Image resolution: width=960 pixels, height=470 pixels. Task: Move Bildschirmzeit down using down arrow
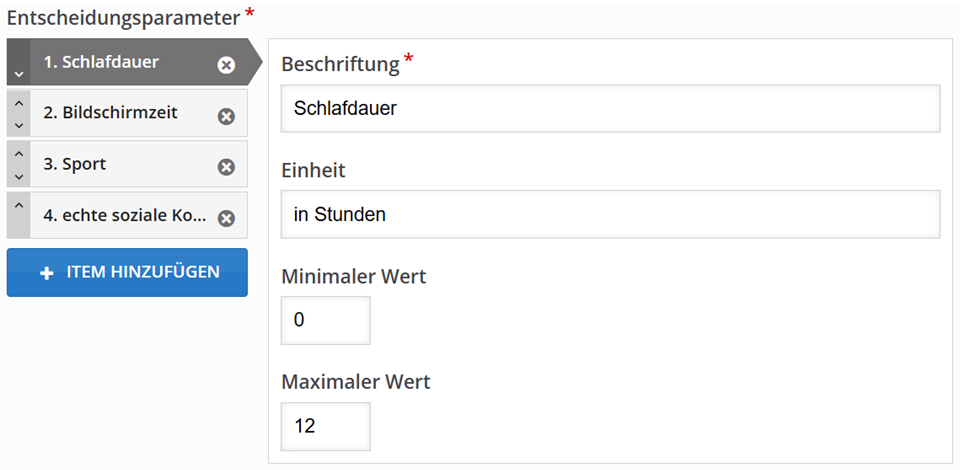pyautogui.click(x=18, y=125)
